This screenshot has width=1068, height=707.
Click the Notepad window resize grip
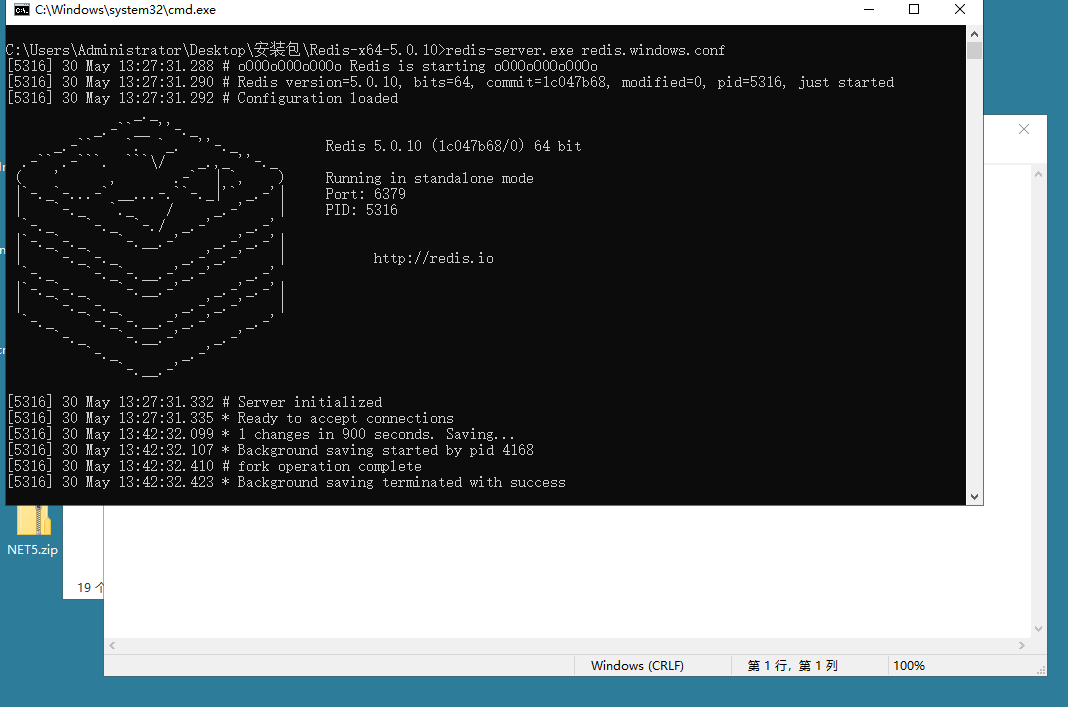click(1041, 670)
